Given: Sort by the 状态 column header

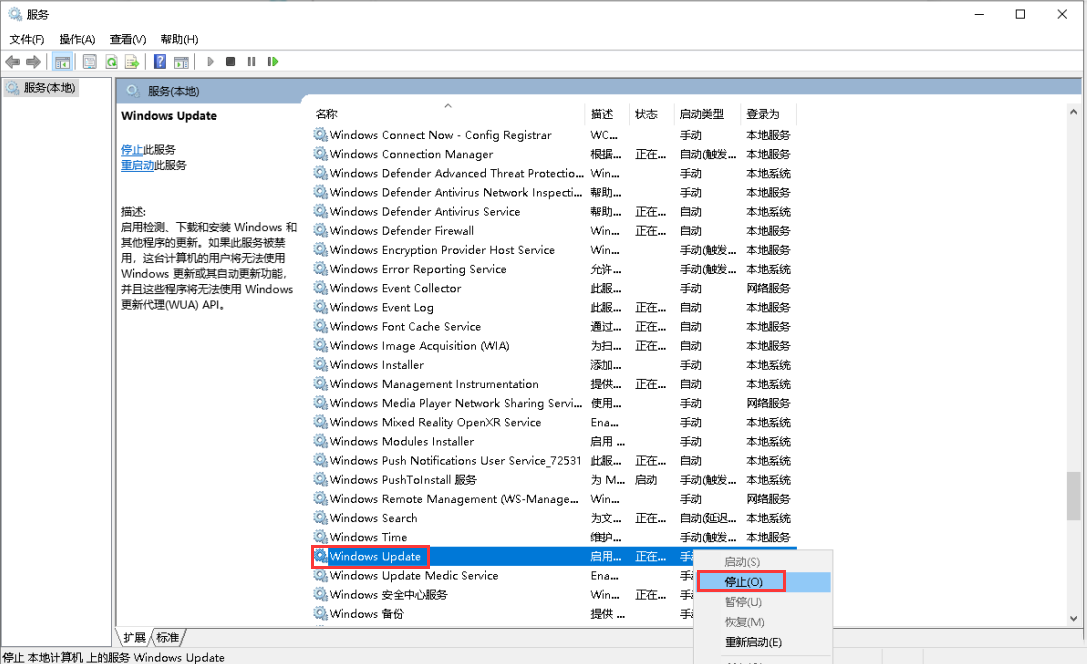Looking at the screenshot, I should click(x=651, y=114).
